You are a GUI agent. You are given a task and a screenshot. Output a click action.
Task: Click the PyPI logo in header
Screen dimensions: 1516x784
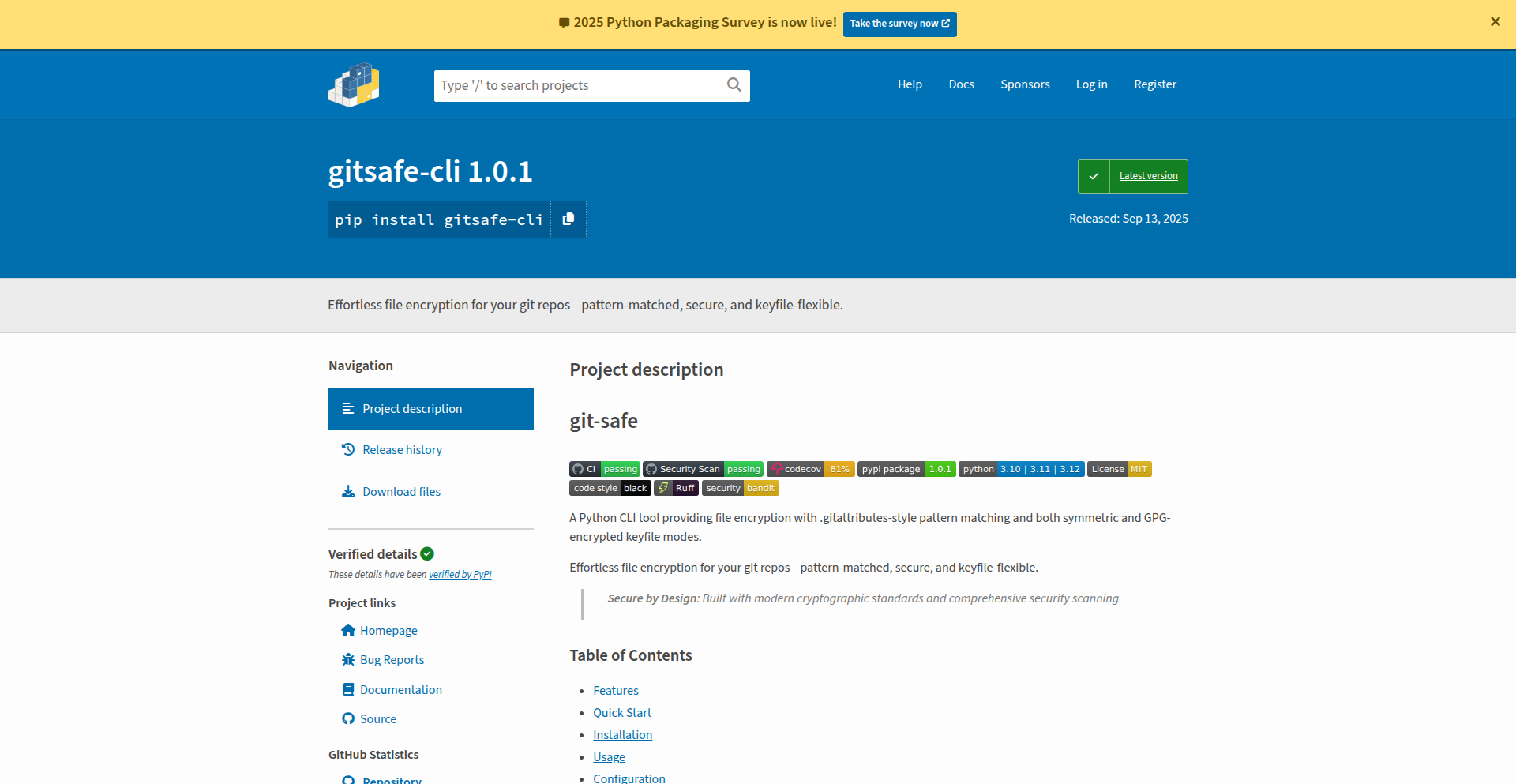point(354,84)
